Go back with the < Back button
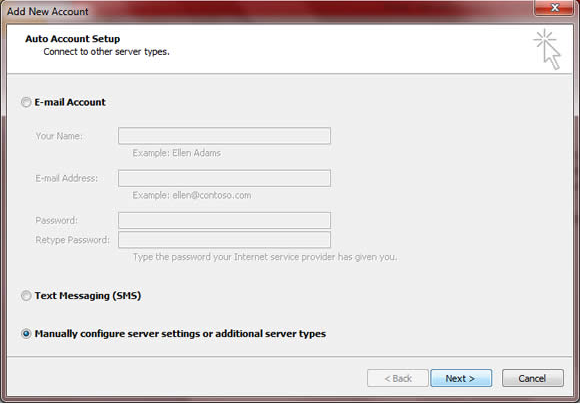Image resolution: width=580 pixels, height=404 pixels. click(x=398, y=378)
